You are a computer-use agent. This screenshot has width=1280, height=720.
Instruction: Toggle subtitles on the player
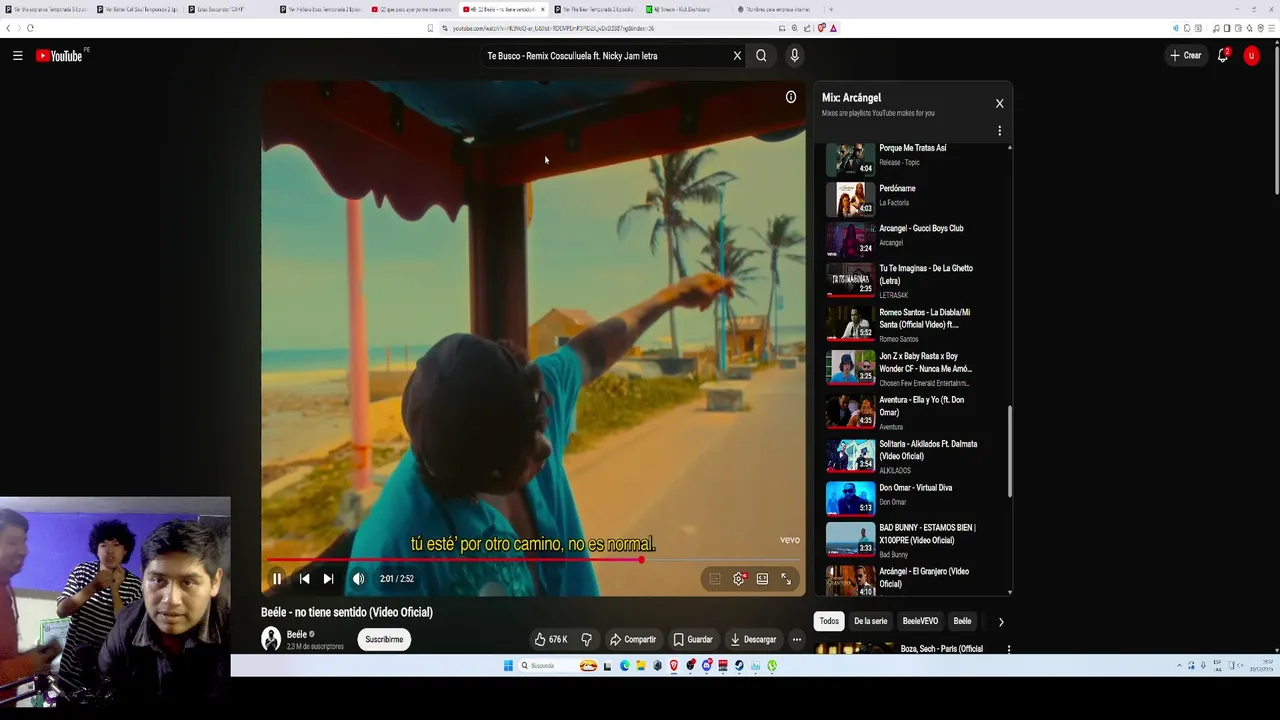point(714,579)
